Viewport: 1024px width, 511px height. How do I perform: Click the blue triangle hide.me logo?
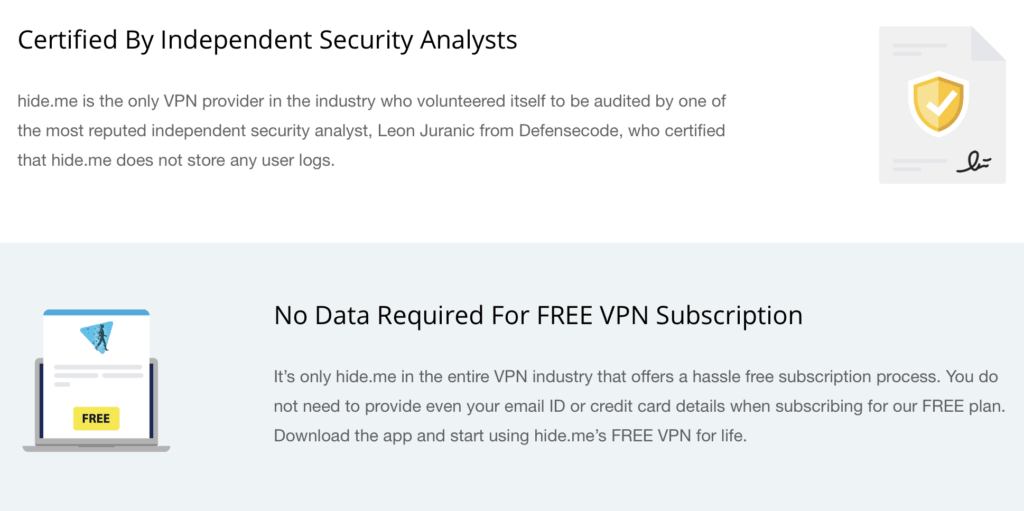(96, 337)
